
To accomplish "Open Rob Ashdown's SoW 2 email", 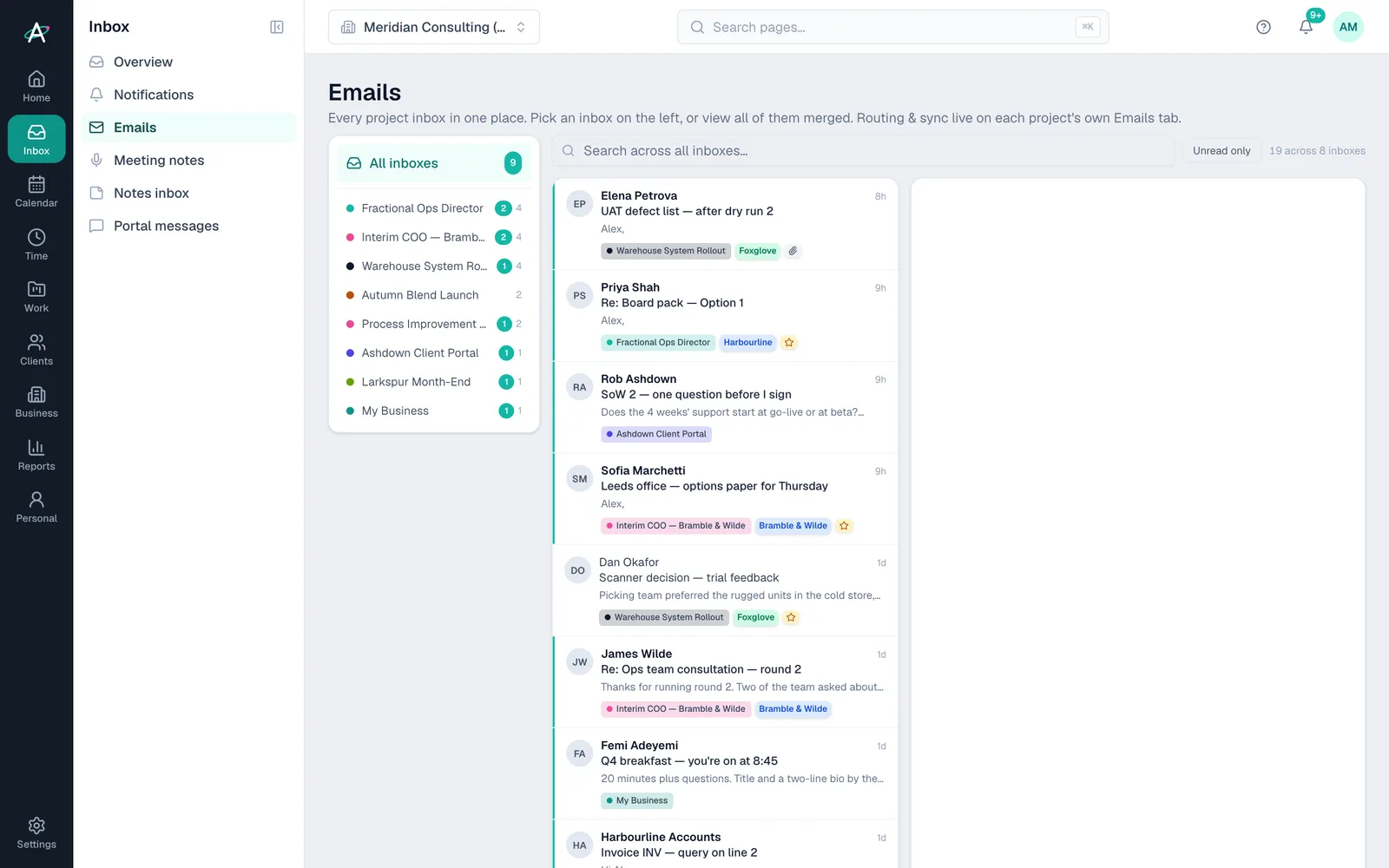I will [725, 407].
